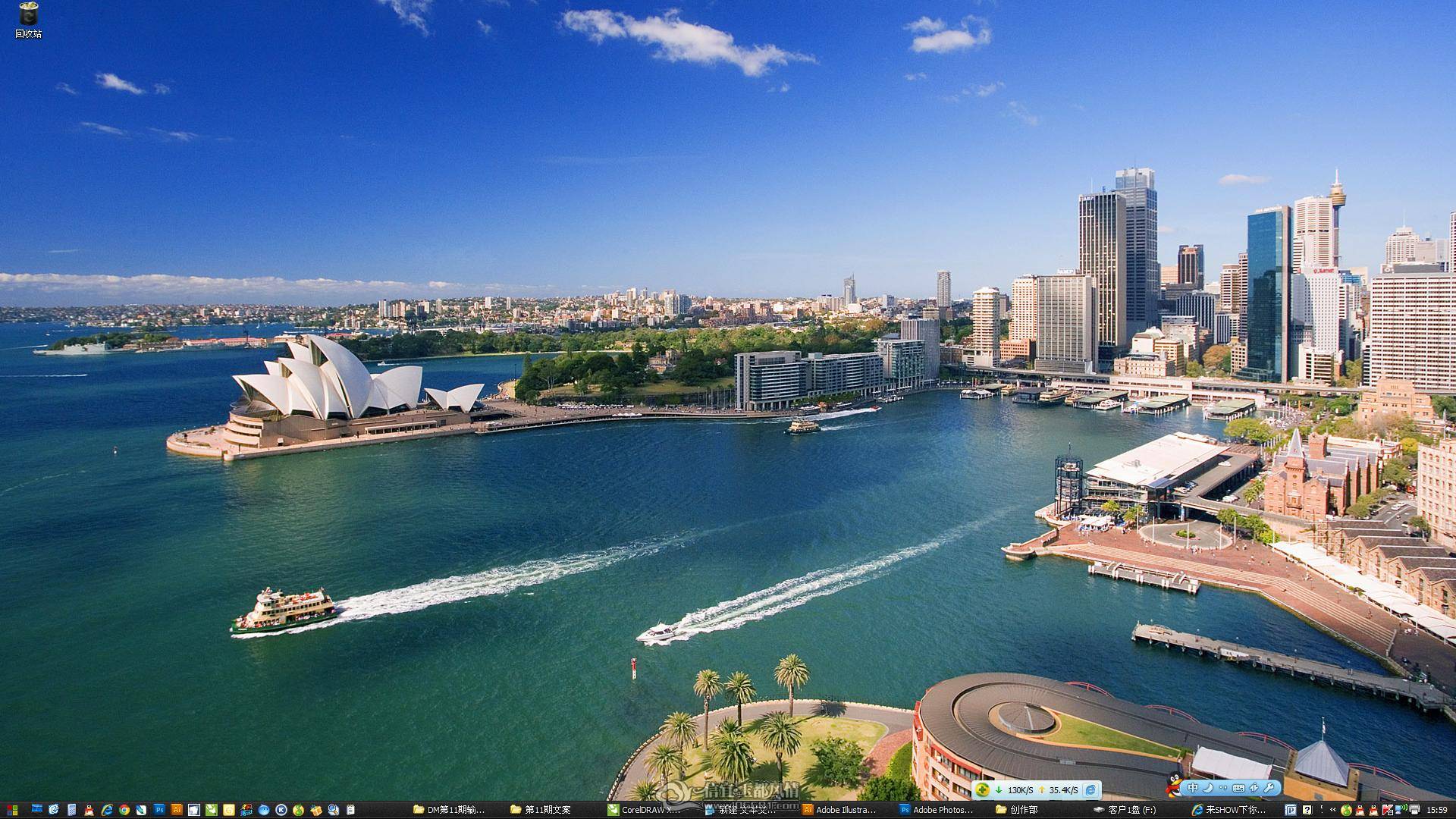Screen dimensions: 1456x819
Task: Open the Windows Start button
Action: tap(12, 810)
